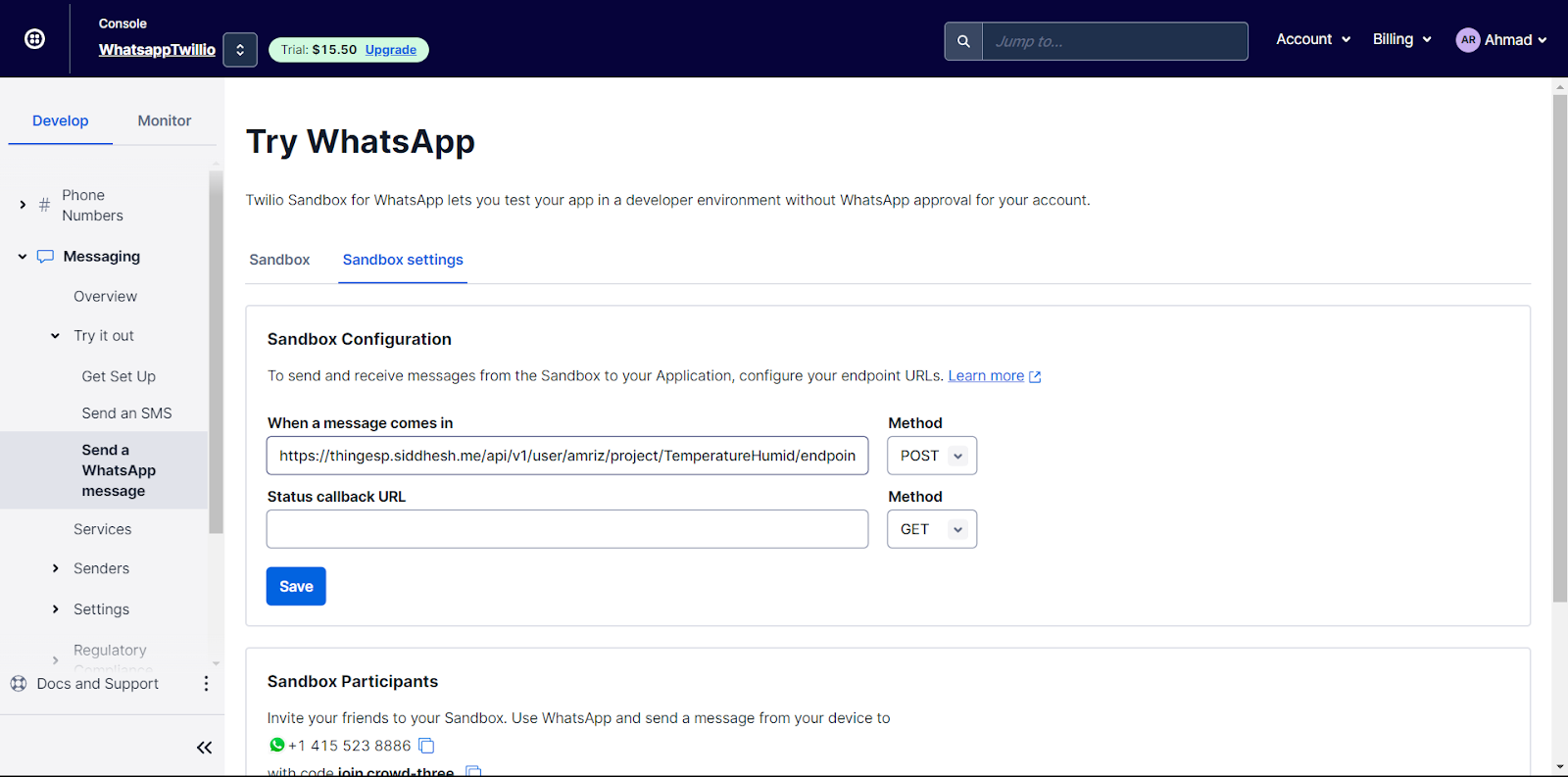The width and height of the screenshot is (1568, 777).
Task: Click the page vertical scrollbar
Action: (x=1560, y=349)
